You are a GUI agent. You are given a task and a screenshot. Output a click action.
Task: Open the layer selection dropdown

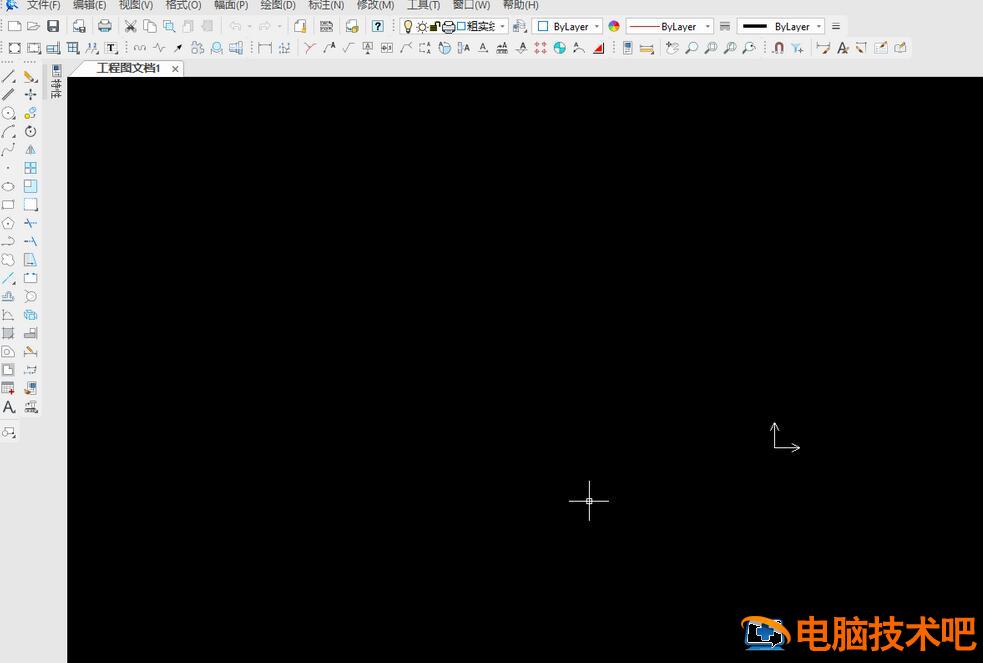tap(503, 26)
